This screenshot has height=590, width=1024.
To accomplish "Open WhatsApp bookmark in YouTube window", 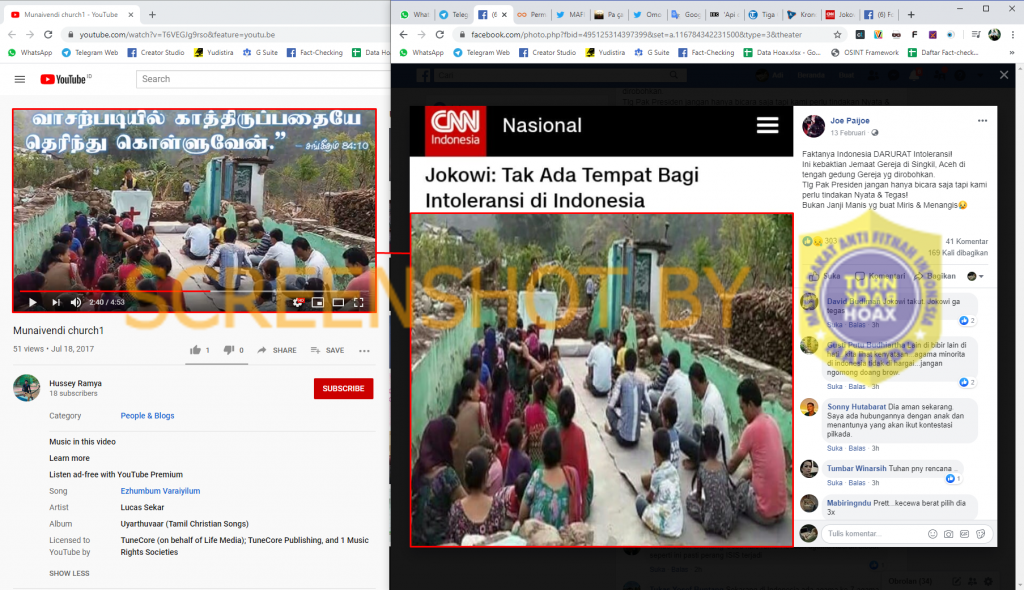I will [30, 52].
